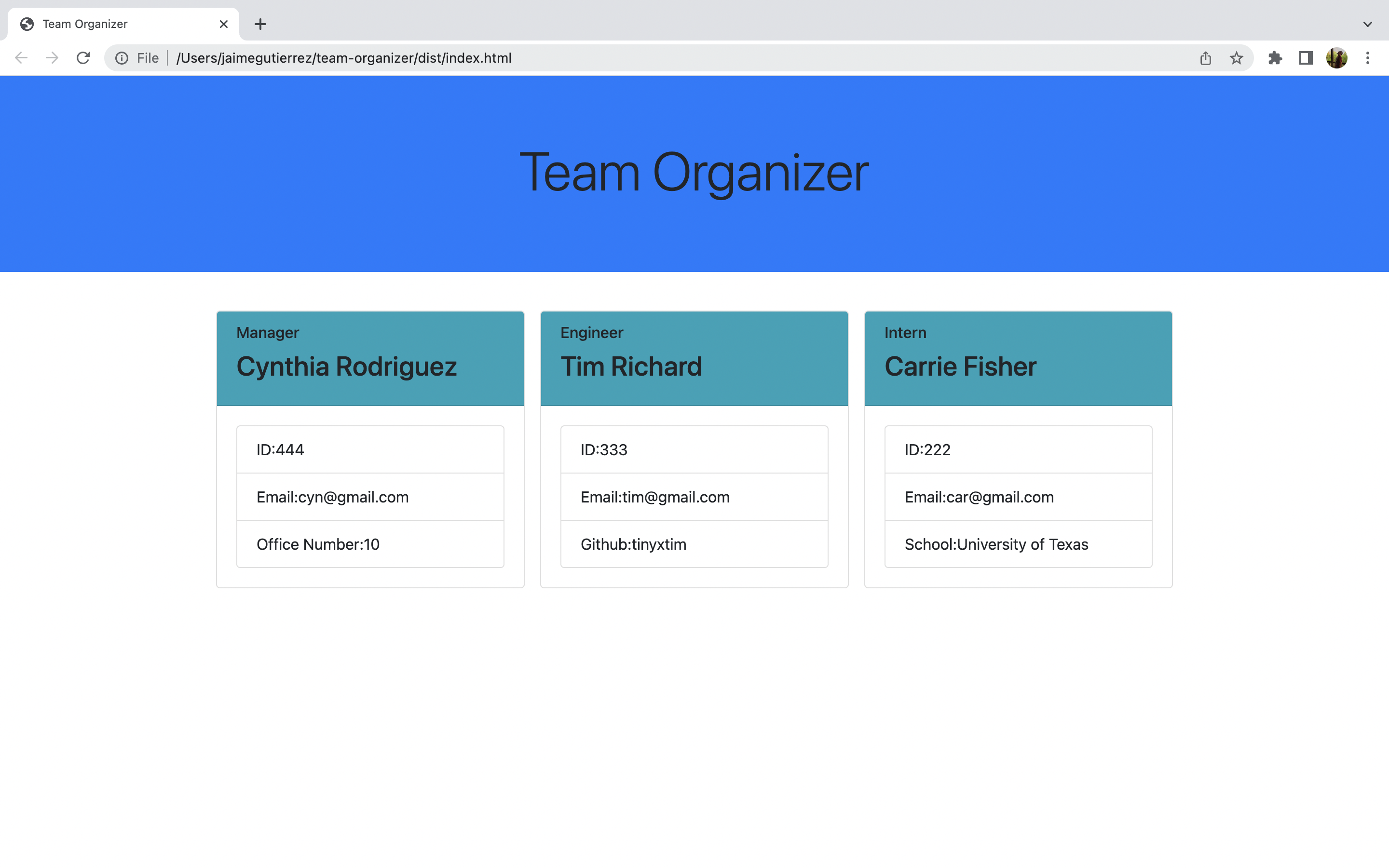1389x868 pixels.
Task: Open the Extensions puzzle icon
Action: click(x=1275, y=58)
